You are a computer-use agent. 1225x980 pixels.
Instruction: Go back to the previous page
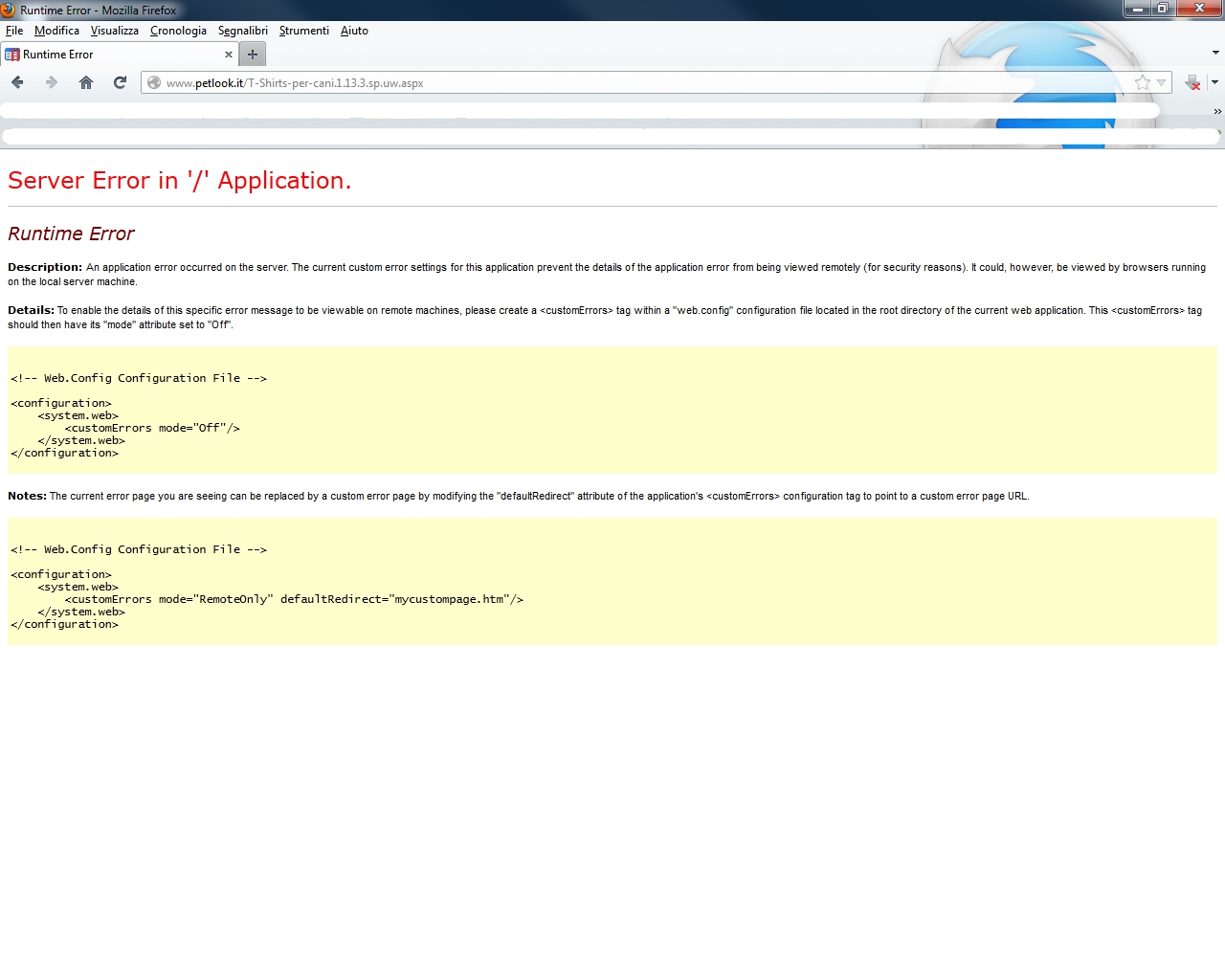pos(17,82)
